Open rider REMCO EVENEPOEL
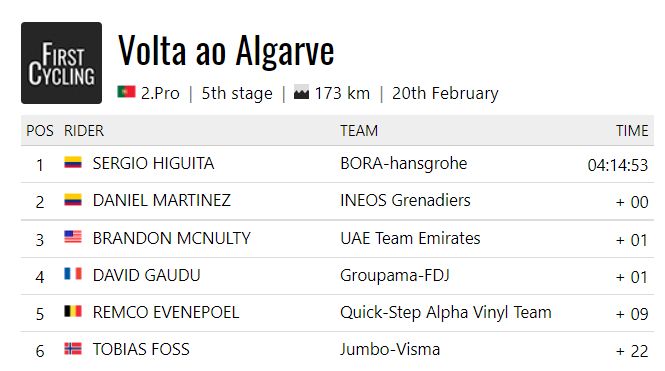 166,312
